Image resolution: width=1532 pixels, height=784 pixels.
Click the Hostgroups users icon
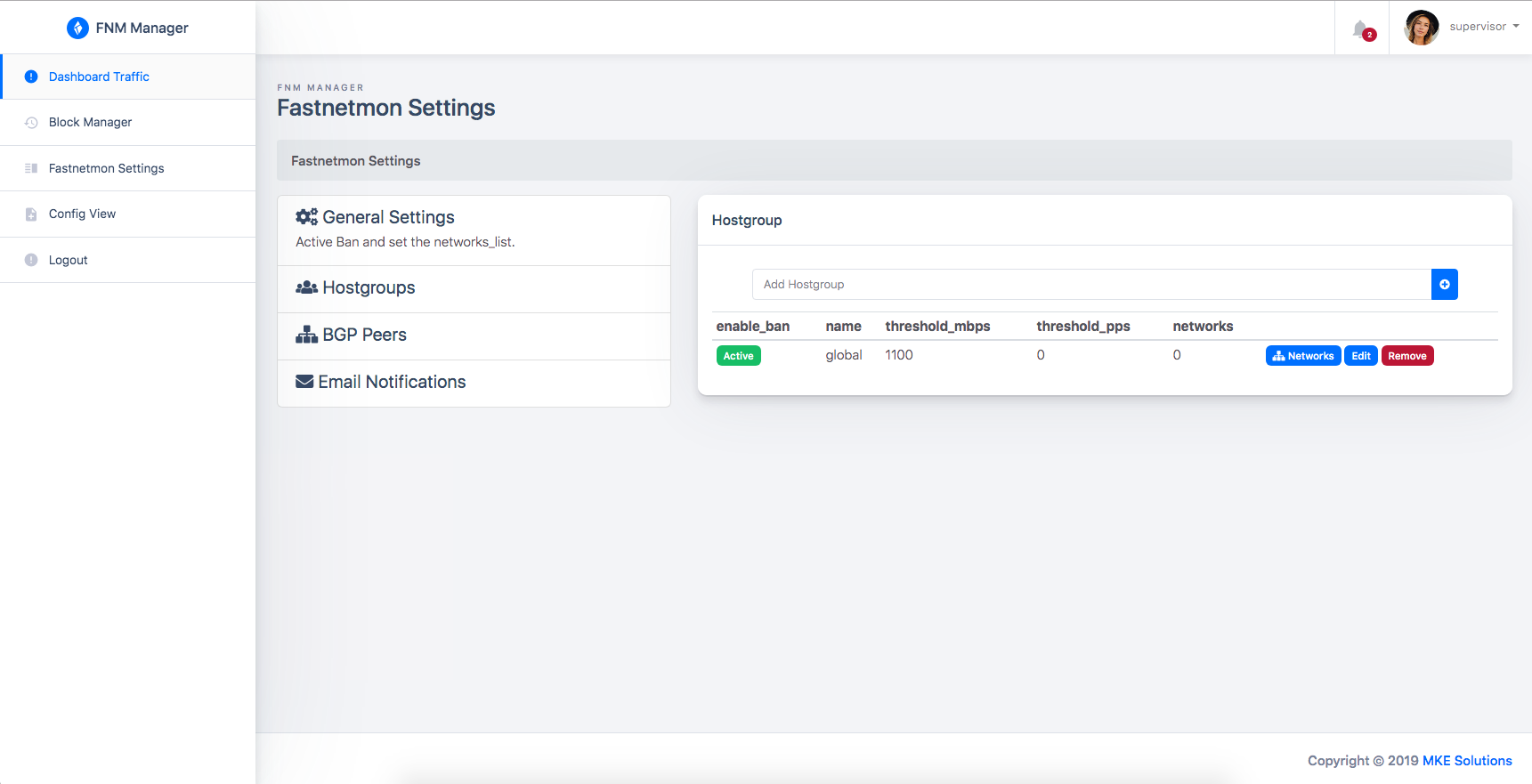point(306,287)
